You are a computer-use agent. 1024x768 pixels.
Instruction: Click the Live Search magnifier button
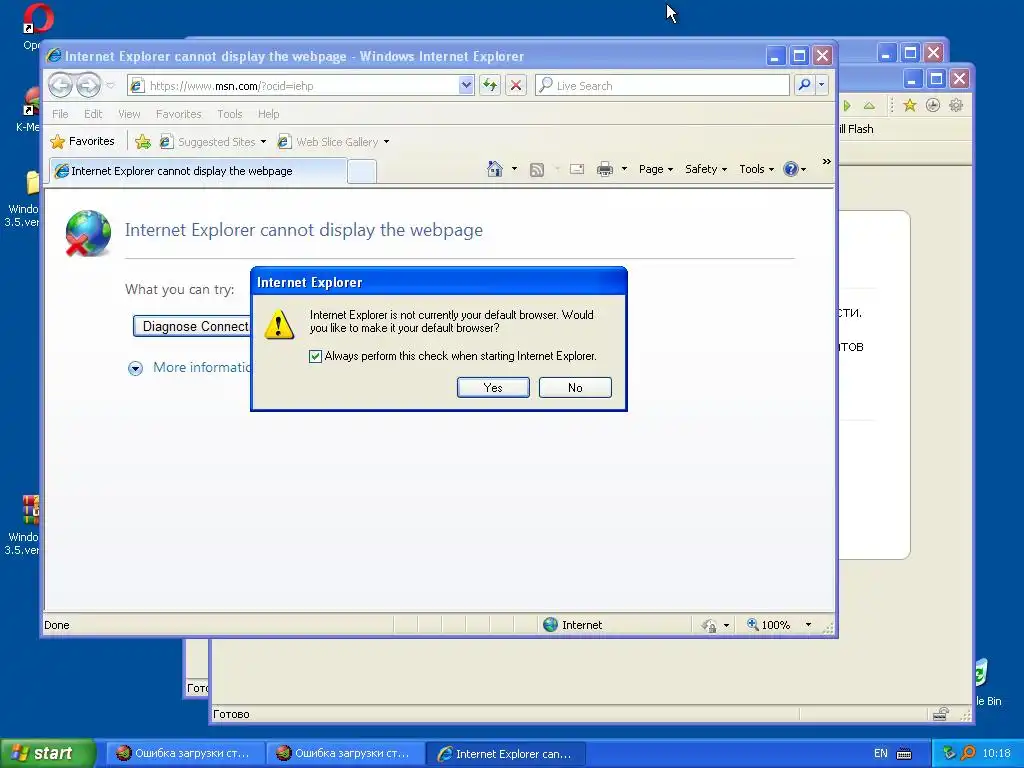[x=805, y=85]
